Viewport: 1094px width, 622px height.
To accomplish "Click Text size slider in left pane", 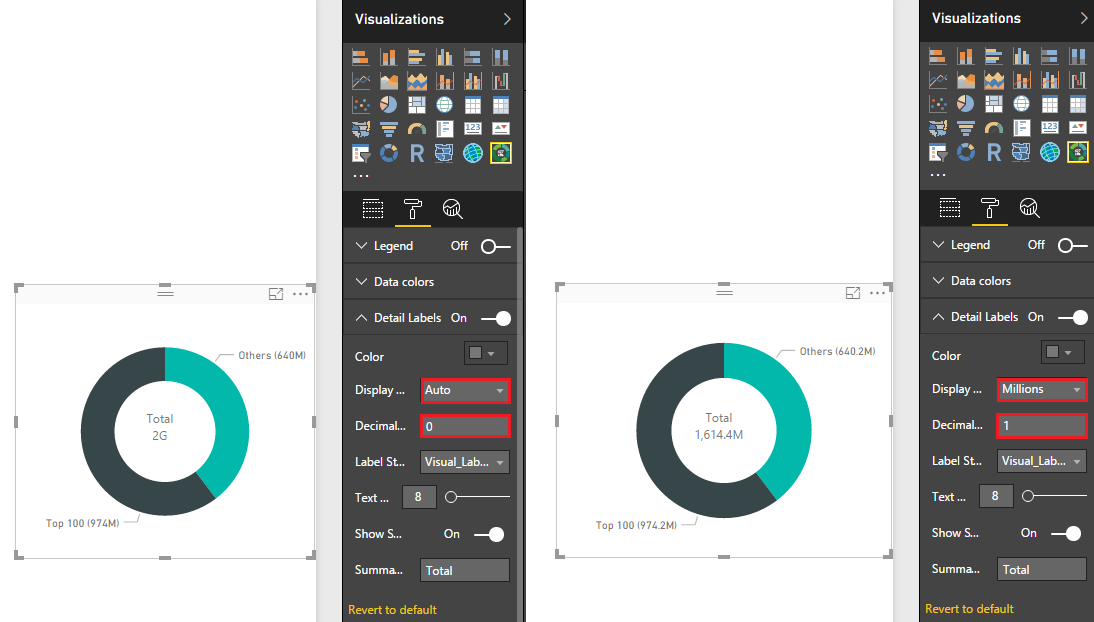I will pos(478,497).
